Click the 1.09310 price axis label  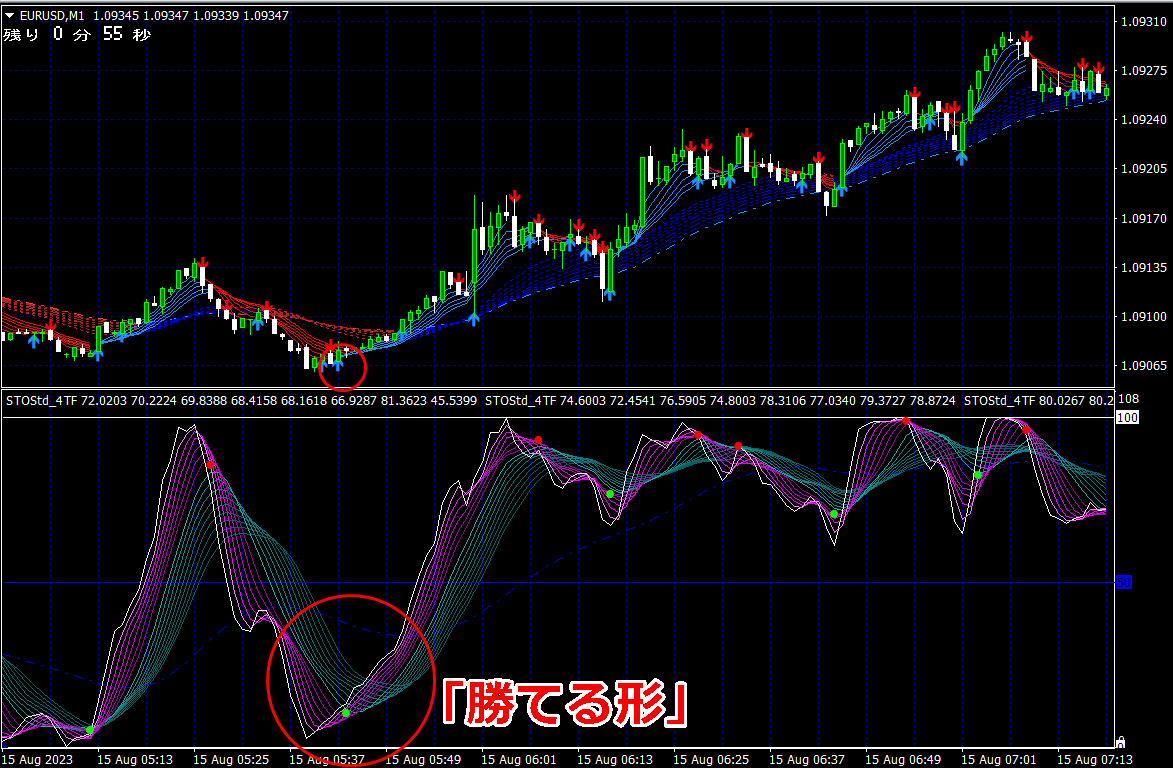click(1144, 22)
